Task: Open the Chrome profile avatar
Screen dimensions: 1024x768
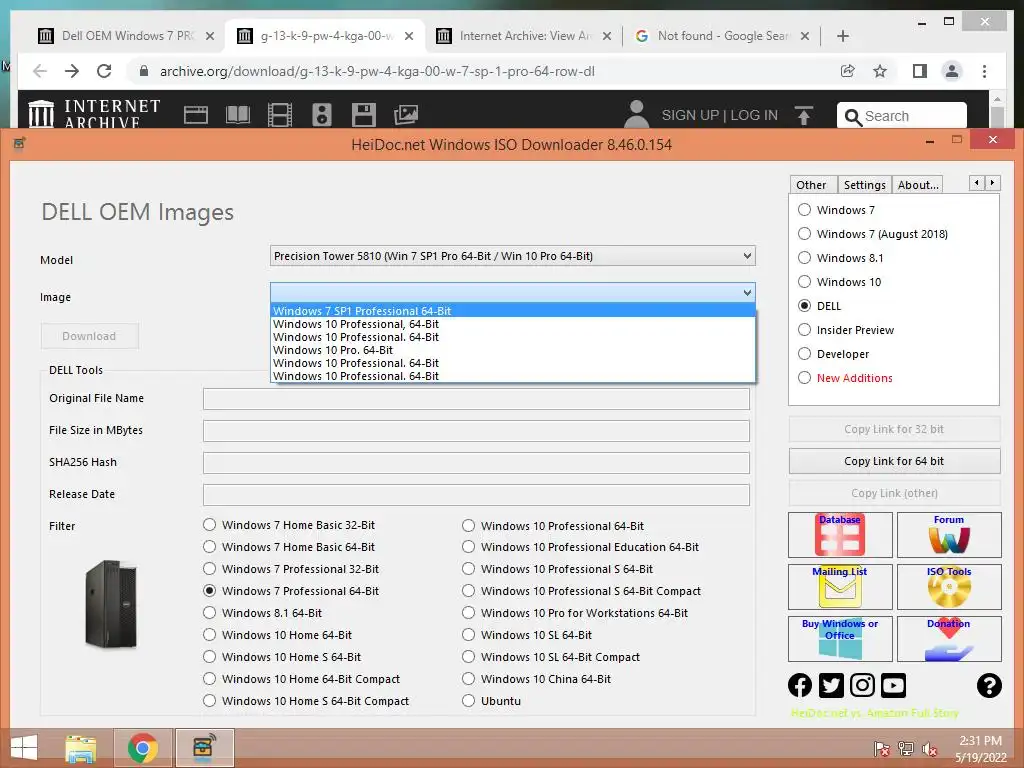Action: coord(952,71)
